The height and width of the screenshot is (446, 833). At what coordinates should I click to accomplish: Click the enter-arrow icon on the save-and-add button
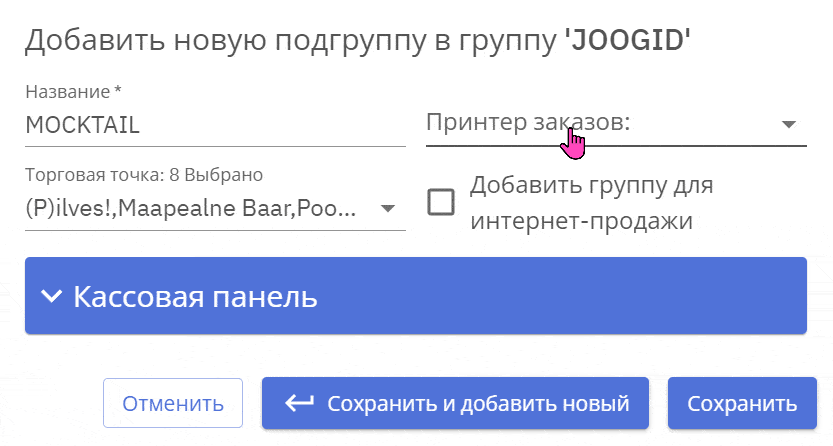coord(299,403)
